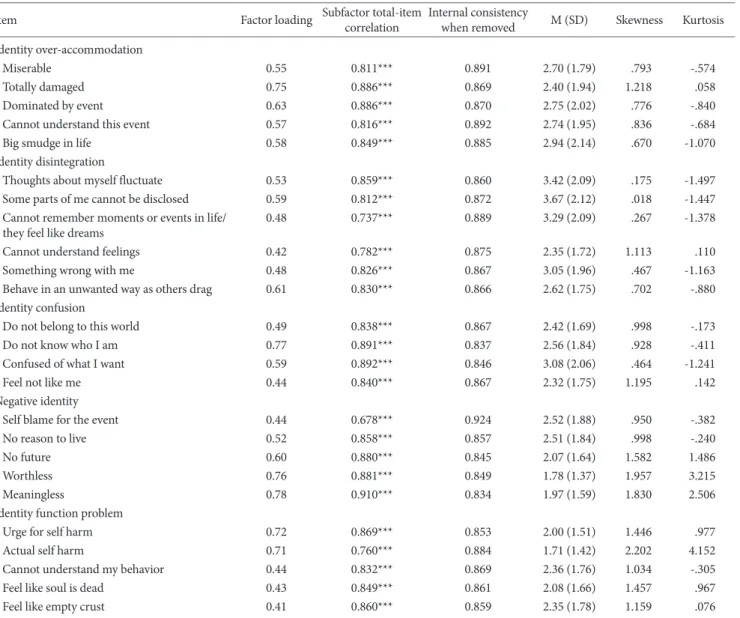Click mean value 3.67 (2.12)
The width and height of the screenshot is (740, 618).
coord(569,199)
